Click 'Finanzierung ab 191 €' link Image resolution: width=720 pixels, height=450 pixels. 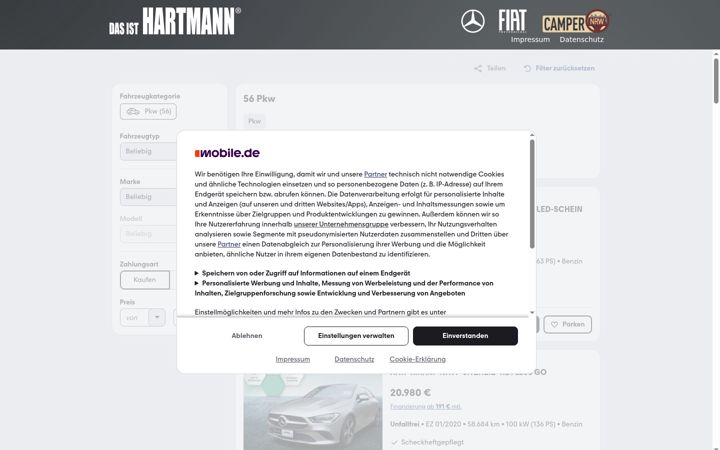pyautogui.click(x=426, y=407)
